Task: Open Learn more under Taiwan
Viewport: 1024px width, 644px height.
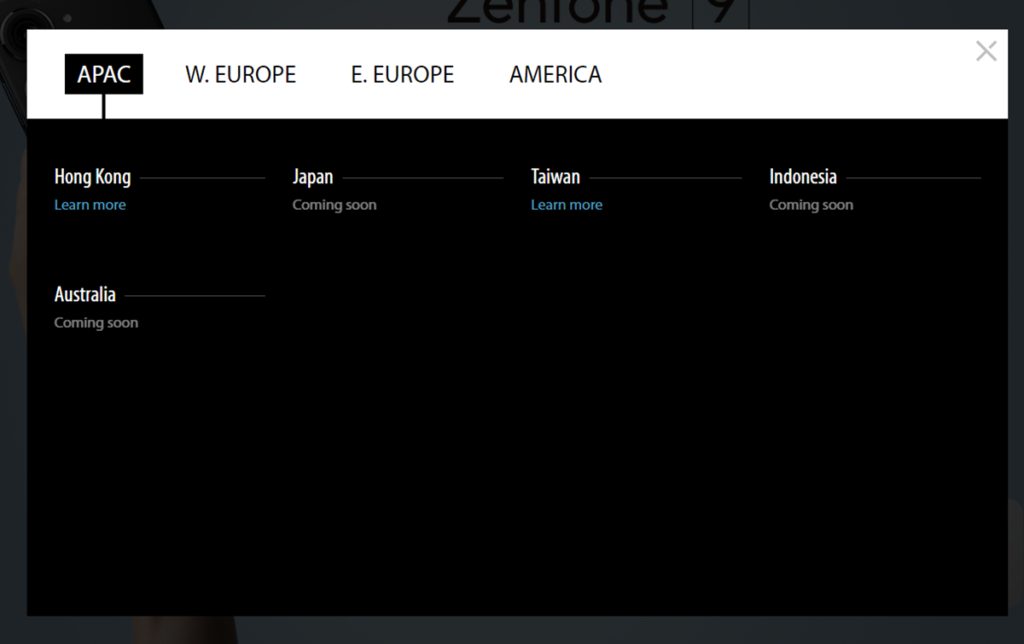Action: point(566,204)
